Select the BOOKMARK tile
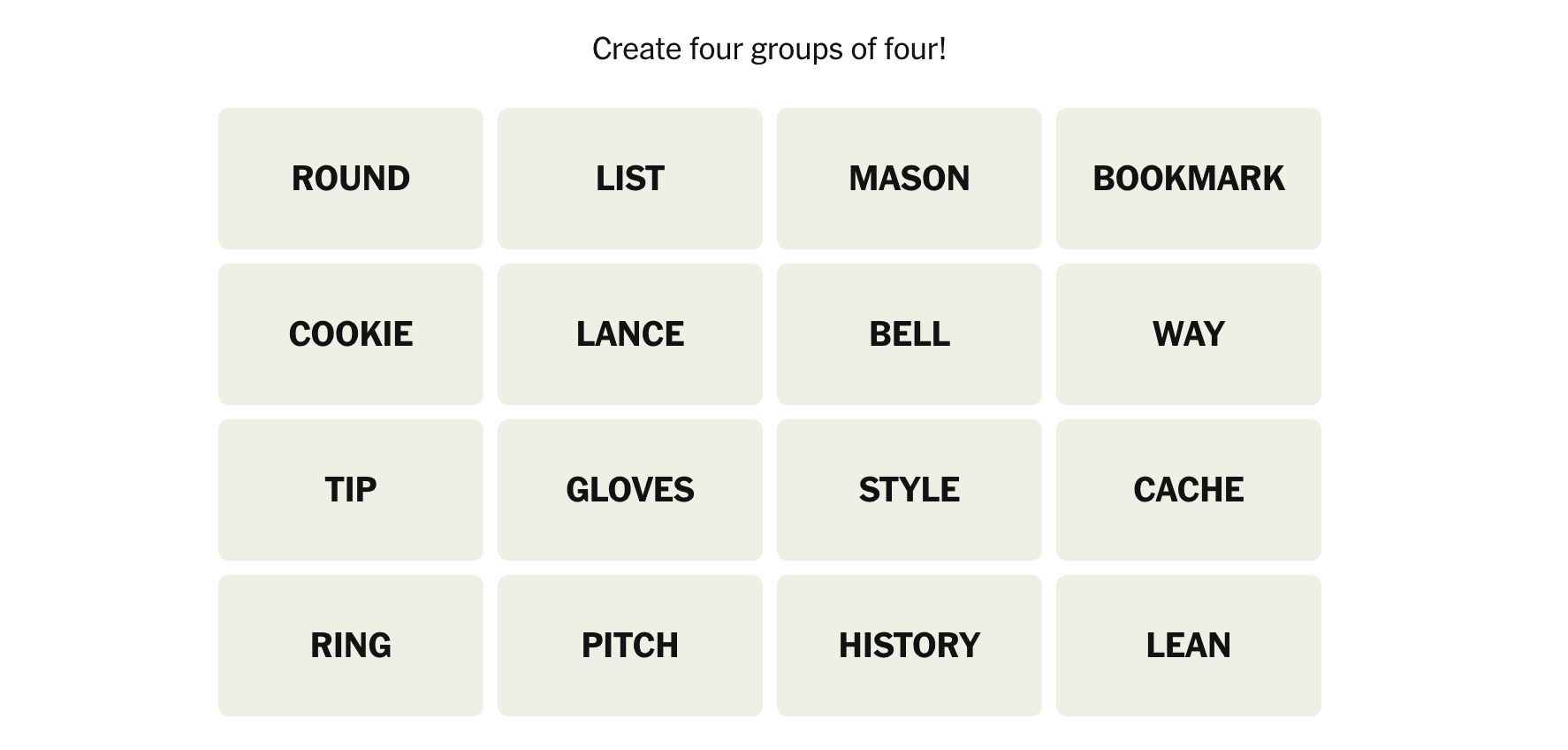 coord(1189,179)
